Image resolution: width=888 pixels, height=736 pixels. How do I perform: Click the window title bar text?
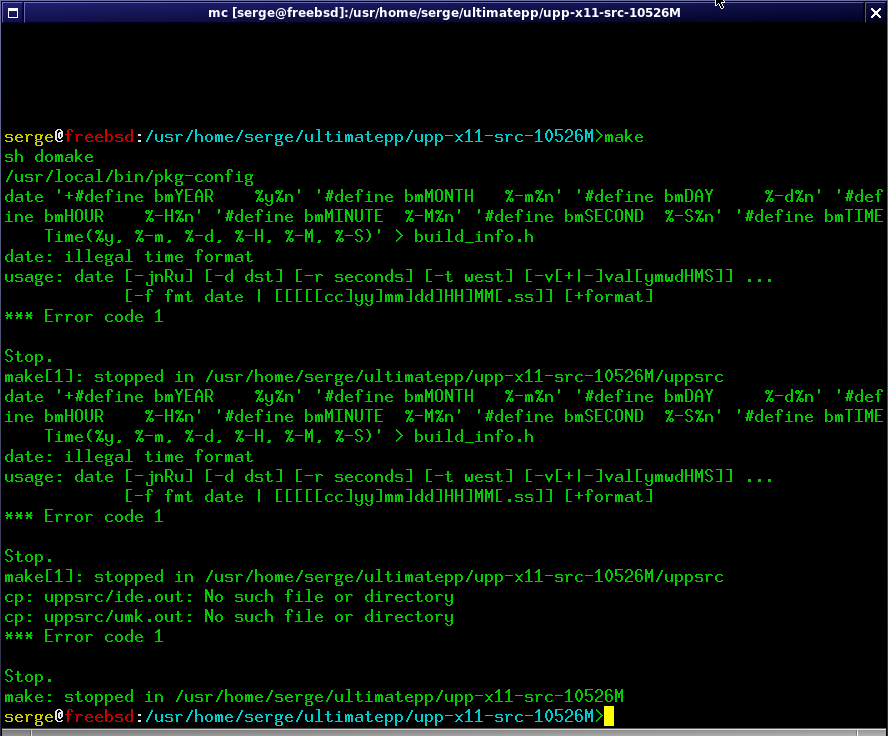(x=444, y=11)
